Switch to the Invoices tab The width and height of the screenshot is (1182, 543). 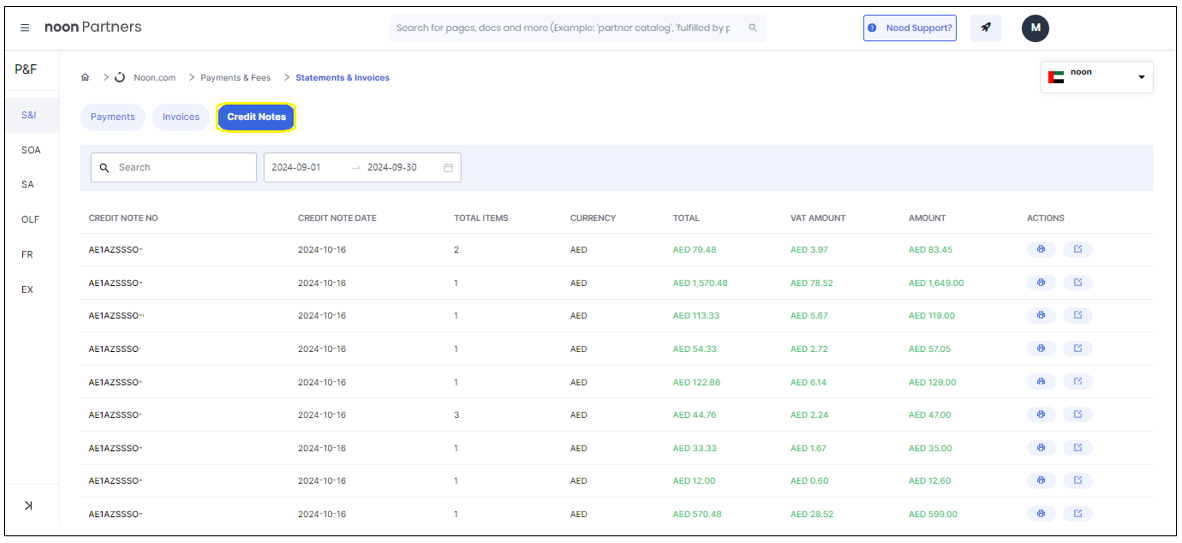click(x=181, y=117)
